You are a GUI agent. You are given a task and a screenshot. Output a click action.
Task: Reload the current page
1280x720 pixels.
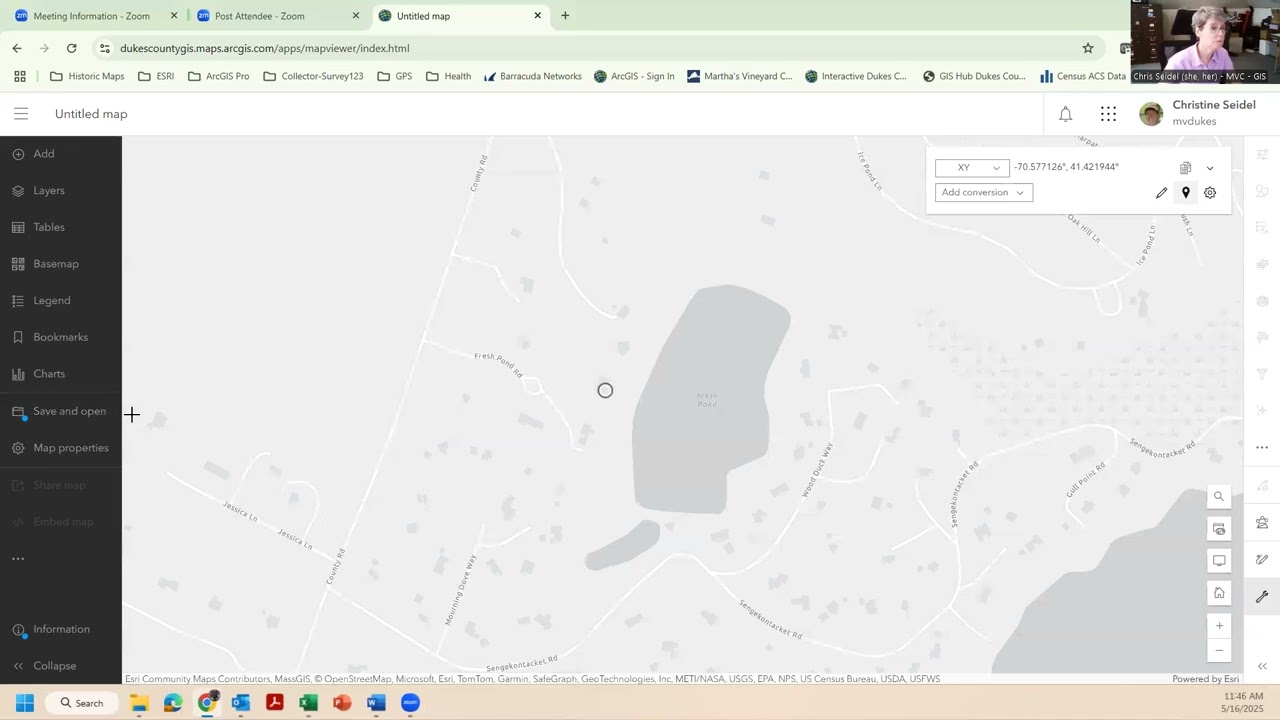[x=71, y=48]
